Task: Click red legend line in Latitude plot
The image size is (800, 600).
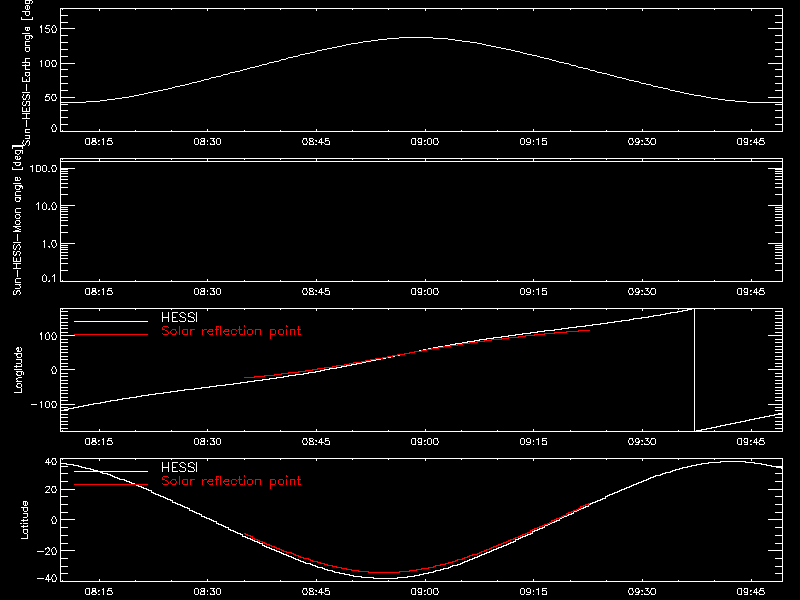Action: coord(111,485)
